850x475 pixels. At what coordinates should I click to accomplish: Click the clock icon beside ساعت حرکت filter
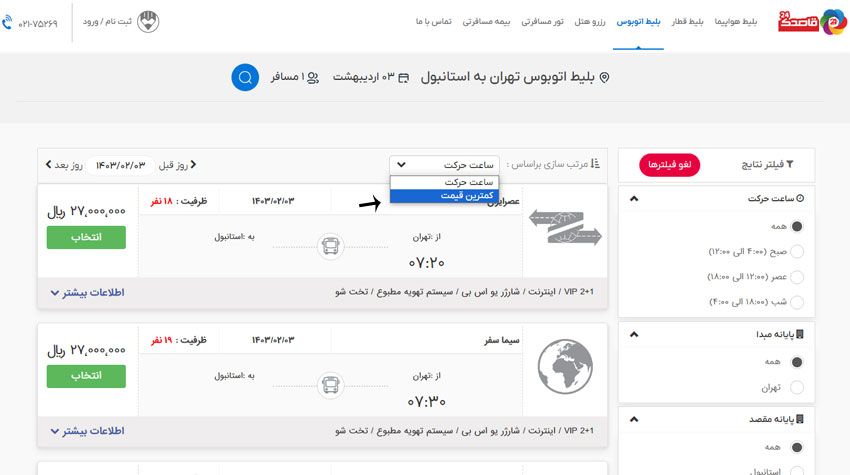[800, 198]
